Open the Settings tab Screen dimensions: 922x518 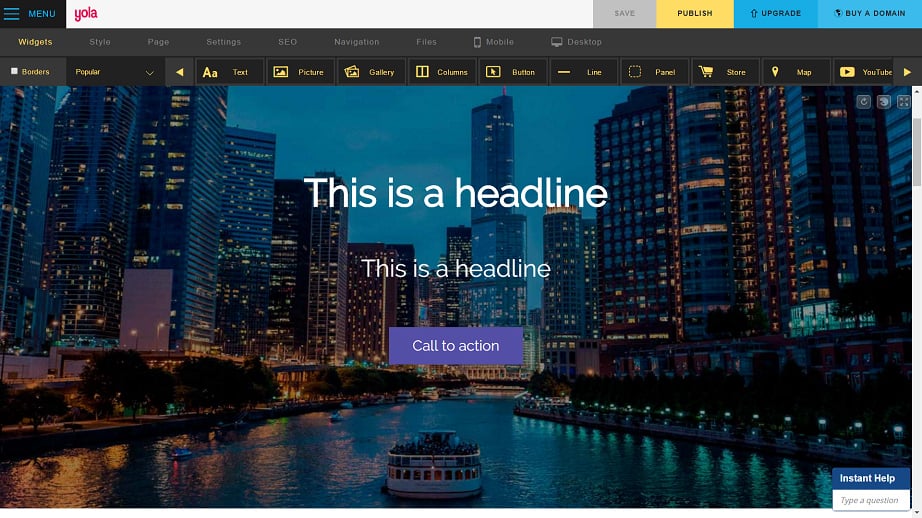click(x=223, y=42)
